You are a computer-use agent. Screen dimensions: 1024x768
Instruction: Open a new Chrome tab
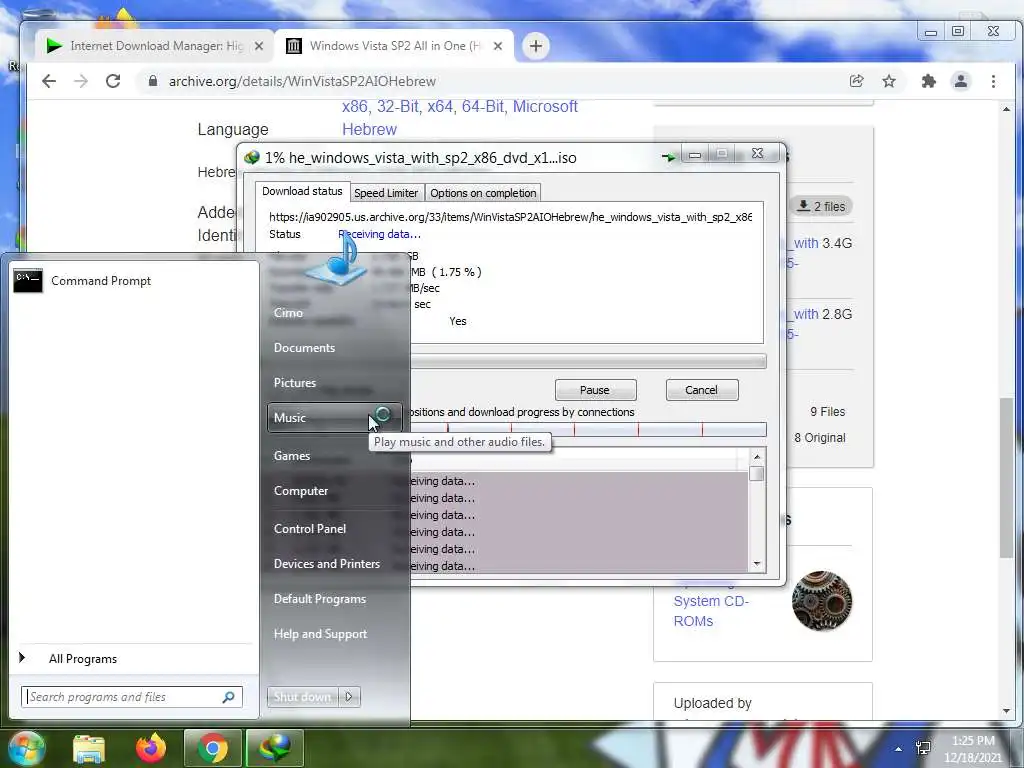pyautogui.click(x=536, y=46)
